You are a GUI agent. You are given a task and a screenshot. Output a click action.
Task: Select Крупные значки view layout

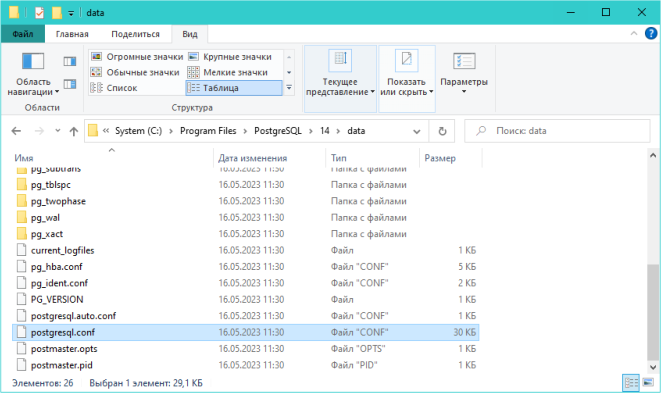pos(230,57)
